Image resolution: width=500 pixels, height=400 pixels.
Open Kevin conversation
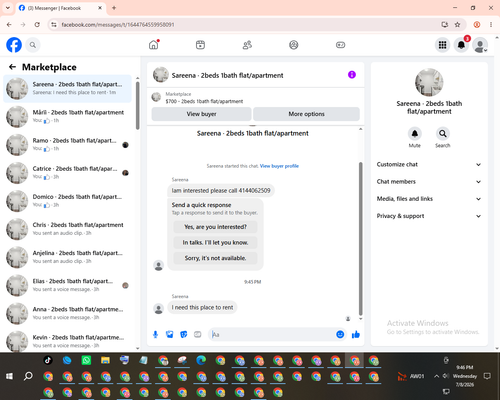click(67, 341)
